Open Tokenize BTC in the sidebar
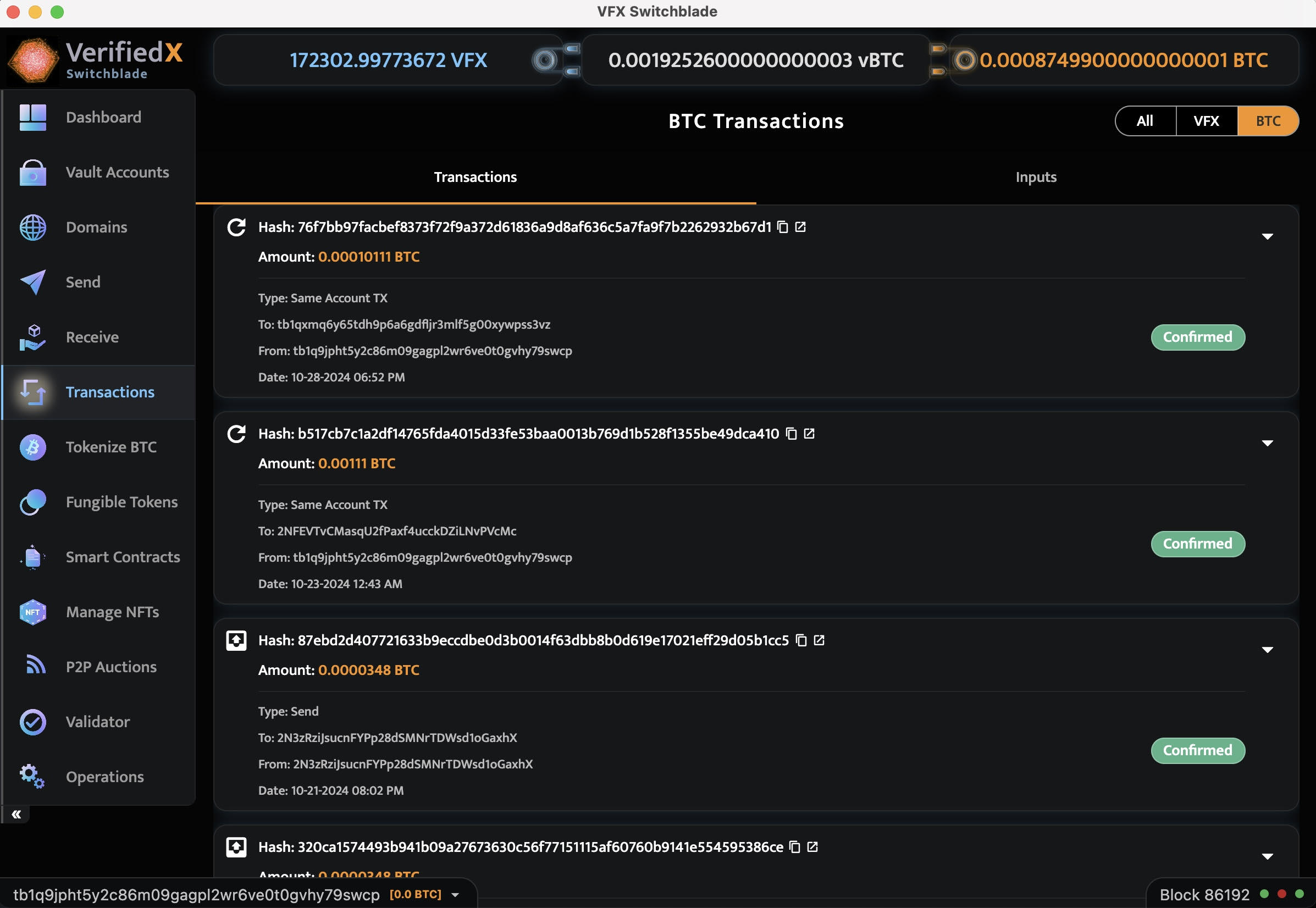1316x908 pixels. (x=99, y=447)
